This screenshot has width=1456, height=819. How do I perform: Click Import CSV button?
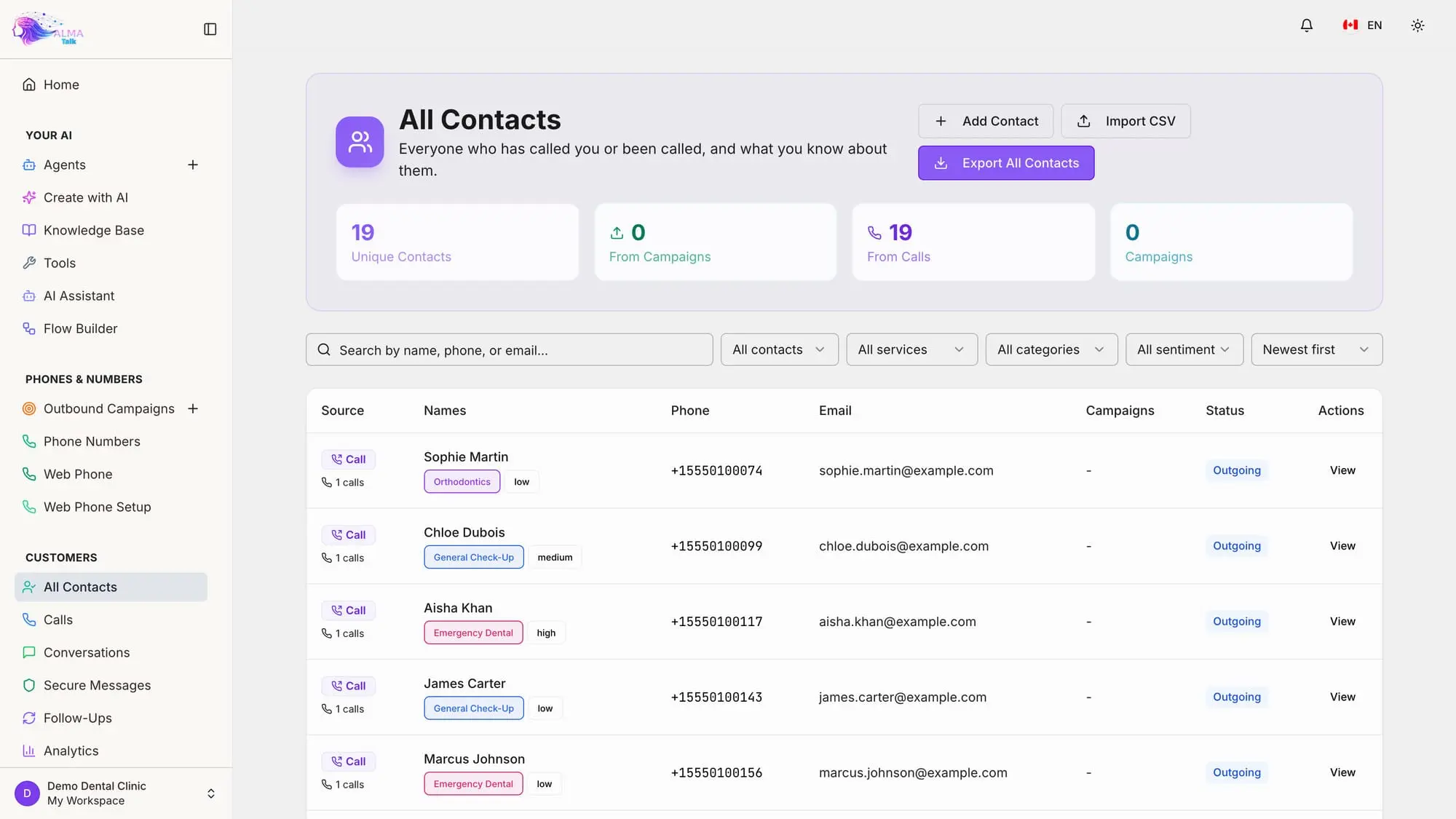[1125, 121]
